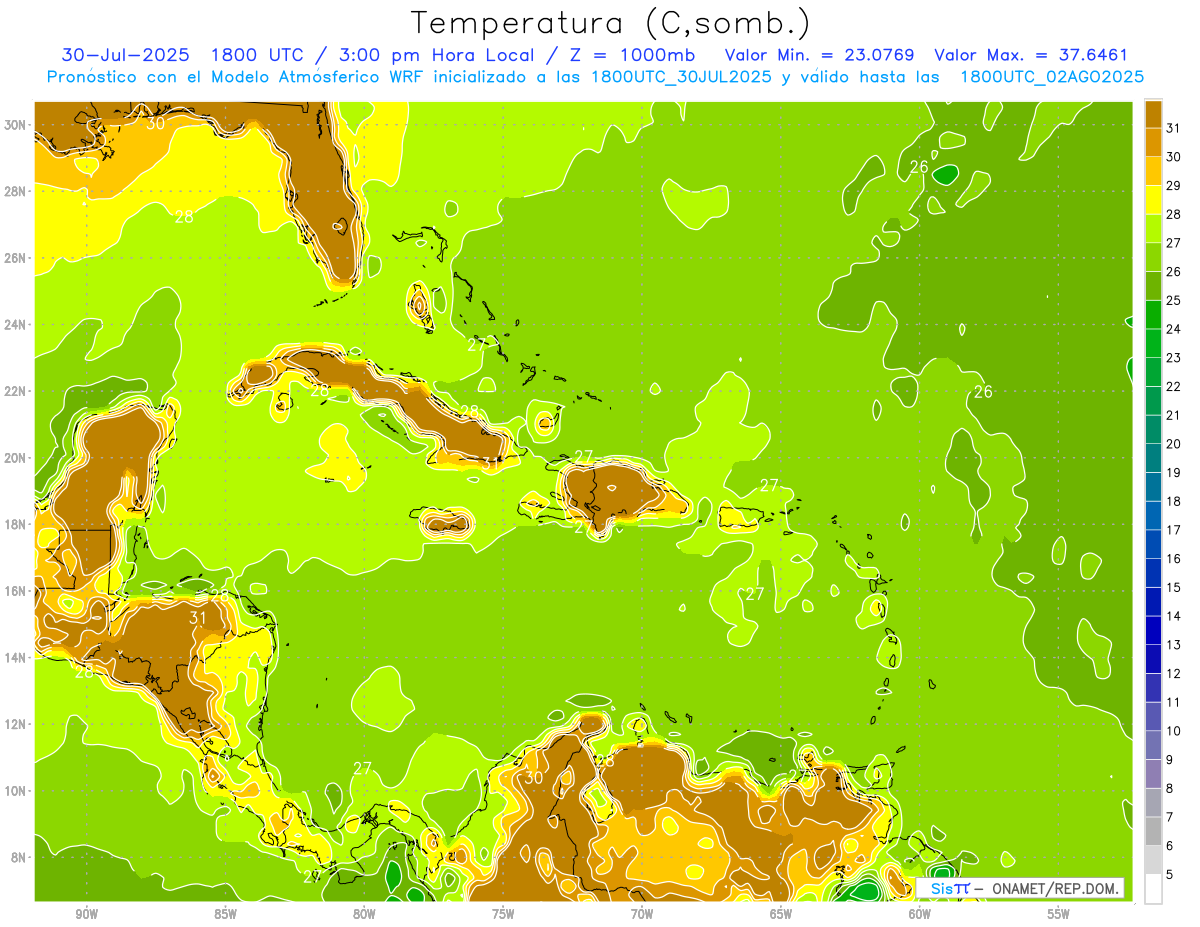This screenshot has height=927, width=1200.
Task: Click the yellow legend swatch between 28 and 29
Action: click(x=1153, y=200)
